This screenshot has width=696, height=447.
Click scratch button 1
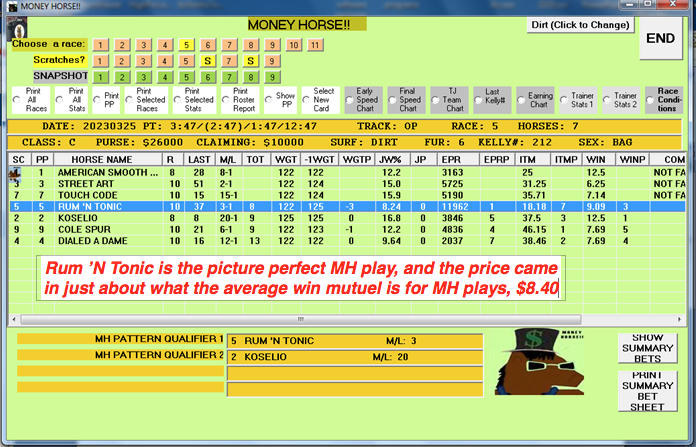pyautogui.click(x=100, y=61)
